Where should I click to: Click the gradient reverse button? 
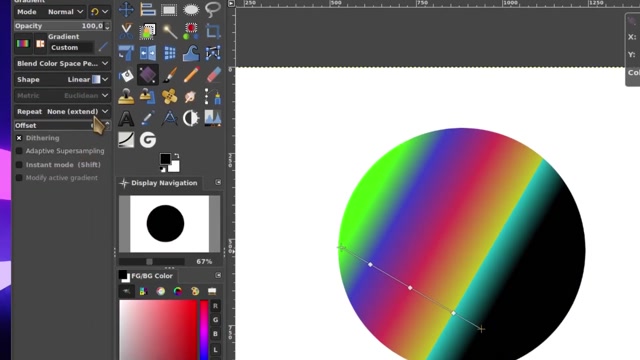click(x=40, y=44)
